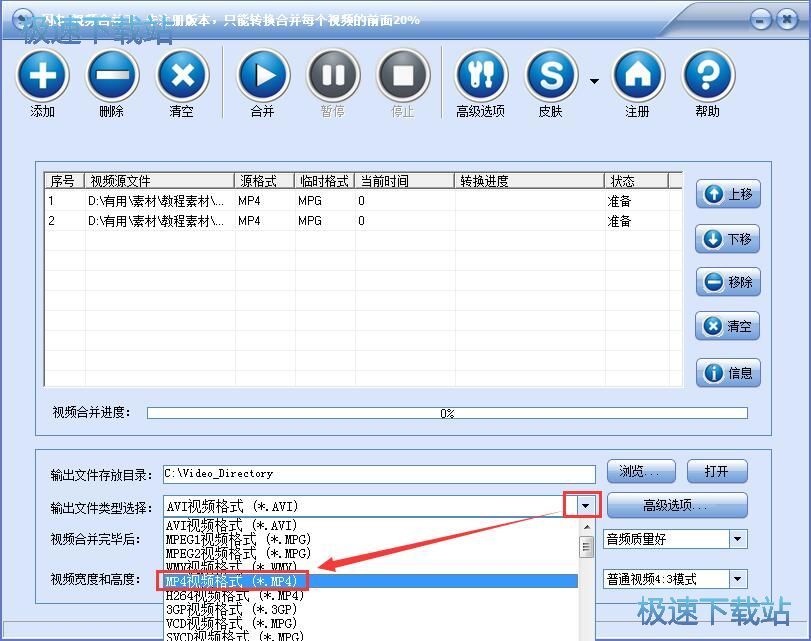Click dropdown list scrollbar up arrow

(x=587, y=527)
